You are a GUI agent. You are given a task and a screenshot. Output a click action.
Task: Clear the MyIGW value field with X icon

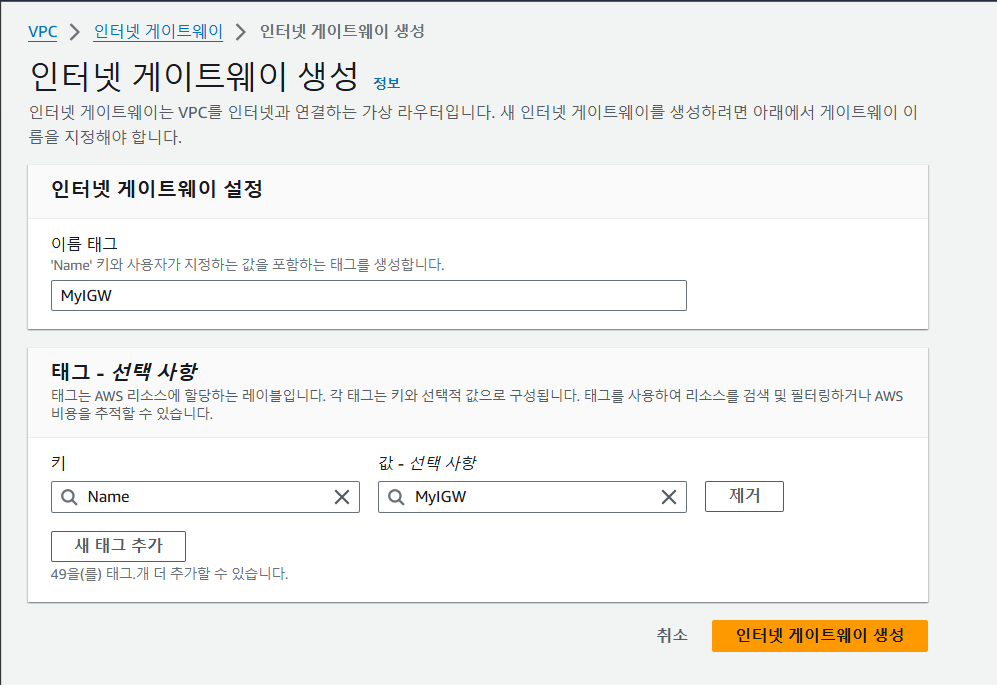coord(669,497)
